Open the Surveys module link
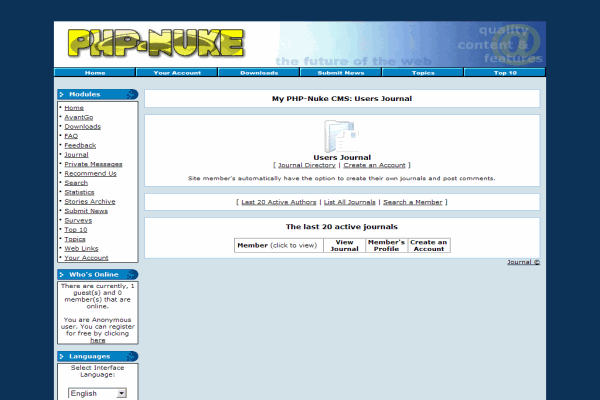Viewport: 600px width, 400px height. pyautogui.click(x=78, y=220)
